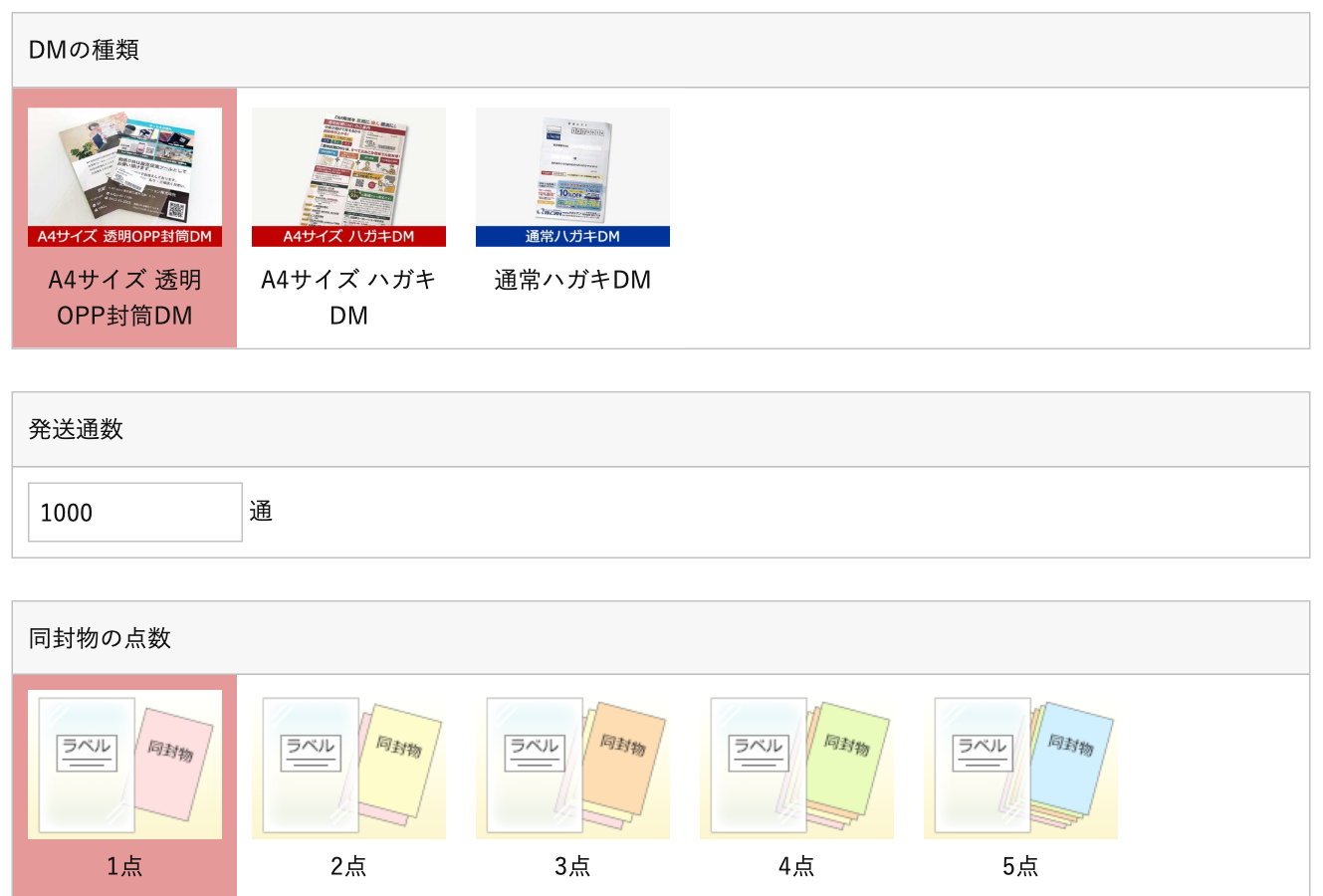Choose the A4サイズ ハガキDM option image
The image size is (1323, 896).
tap(348, 177)
